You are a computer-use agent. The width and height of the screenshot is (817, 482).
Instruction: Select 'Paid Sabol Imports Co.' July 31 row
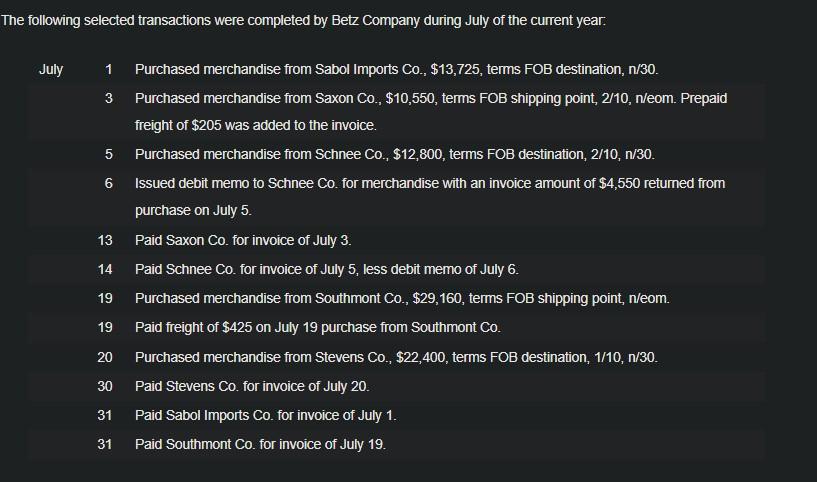coord(397,416)
